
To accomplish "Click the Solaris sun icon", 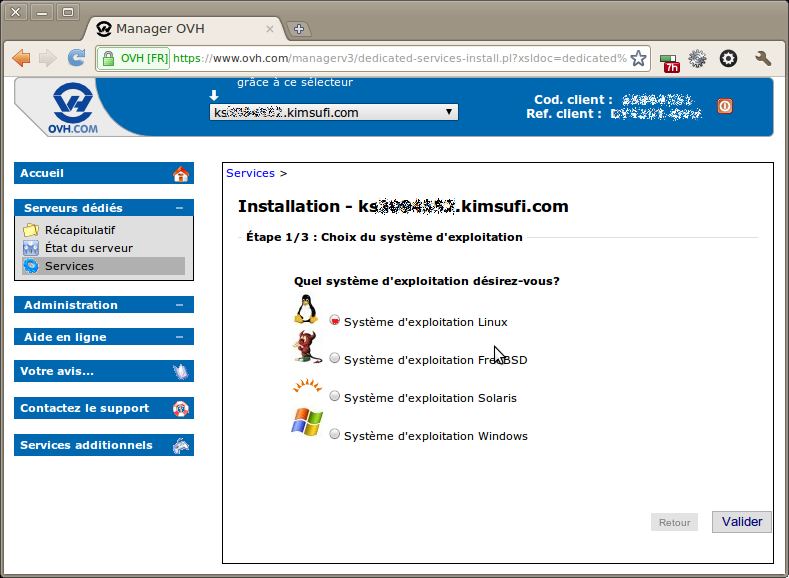I will [307, 386].
